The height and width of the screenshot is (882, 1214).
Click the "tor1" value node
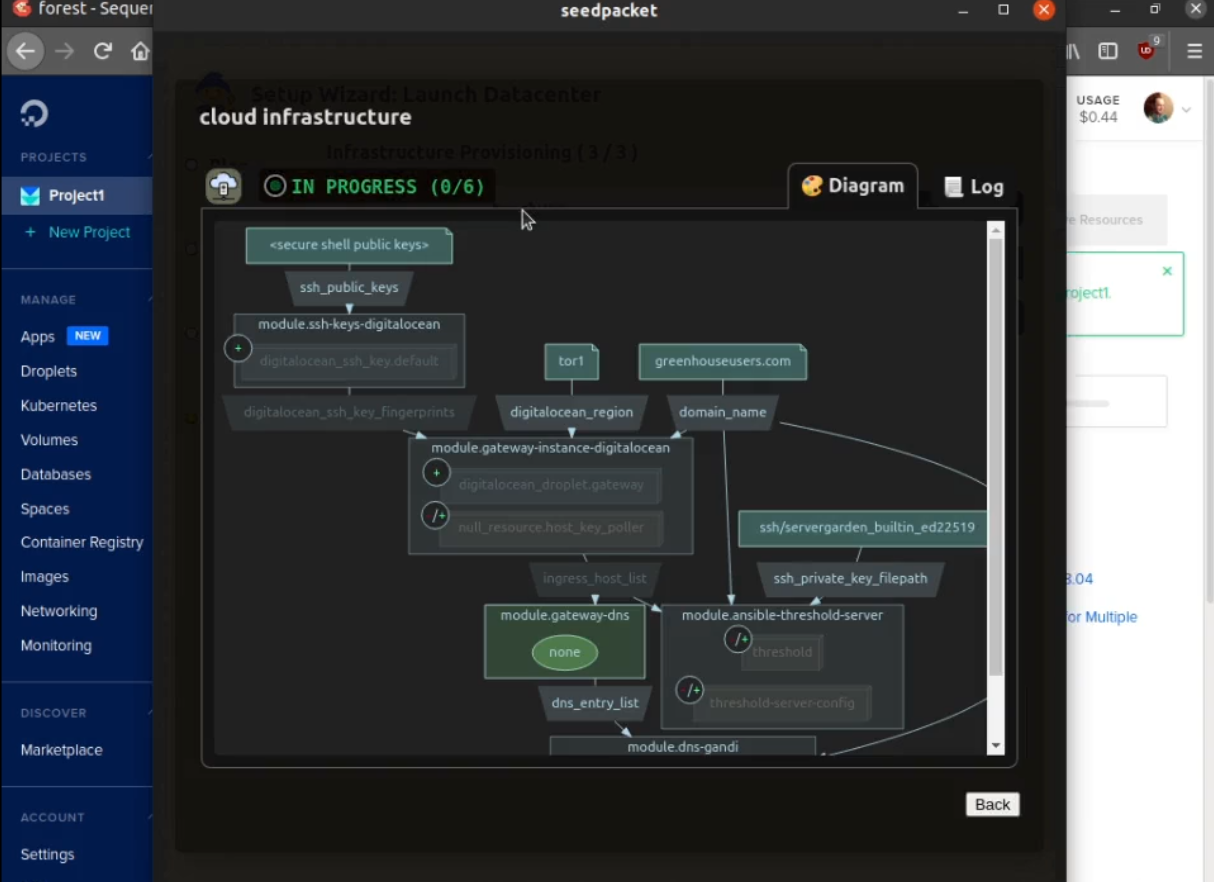tap(571, 361)
